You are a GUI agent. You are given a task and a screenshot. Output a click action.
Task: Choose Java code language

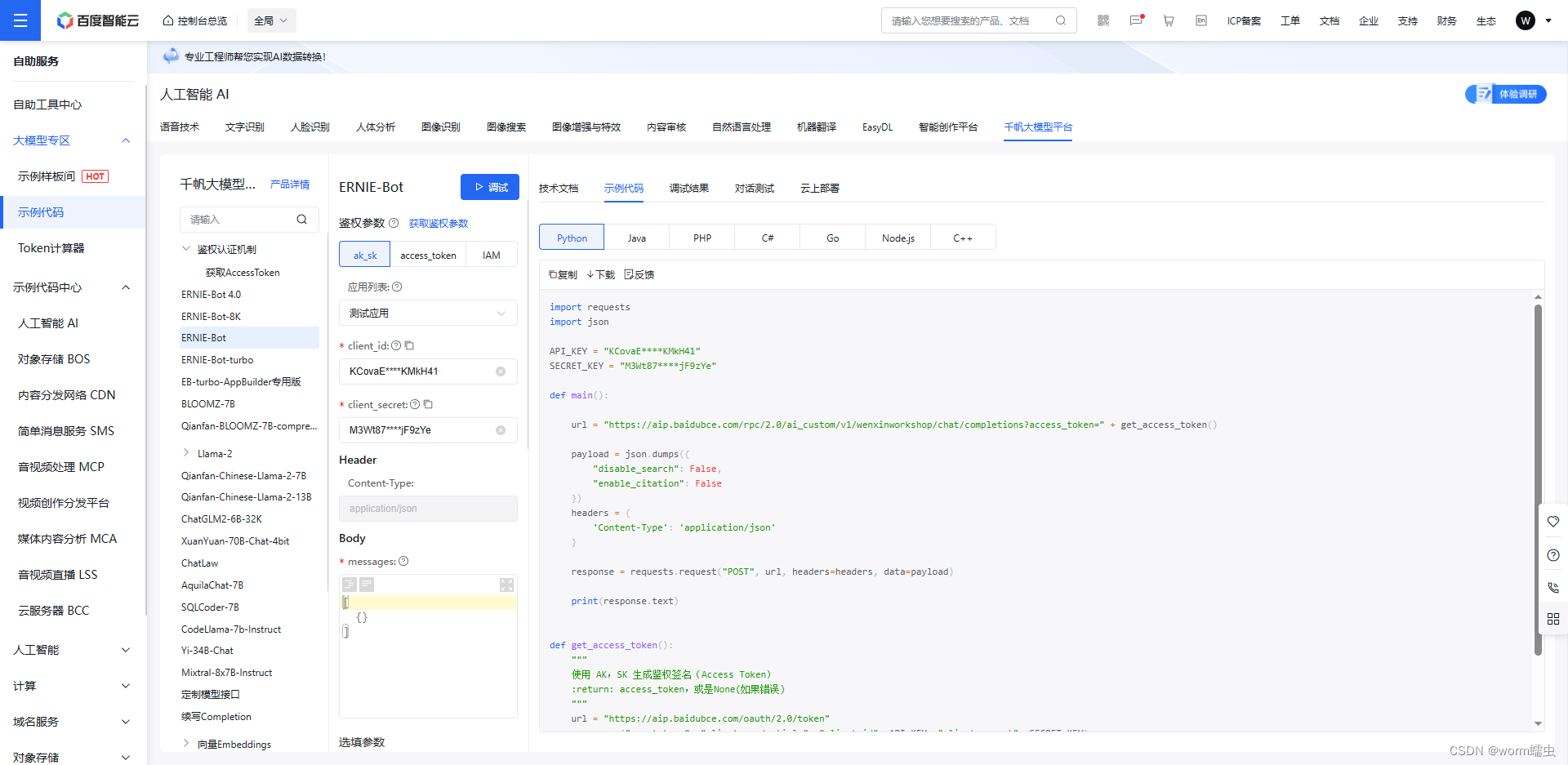[x=637, y=238]
